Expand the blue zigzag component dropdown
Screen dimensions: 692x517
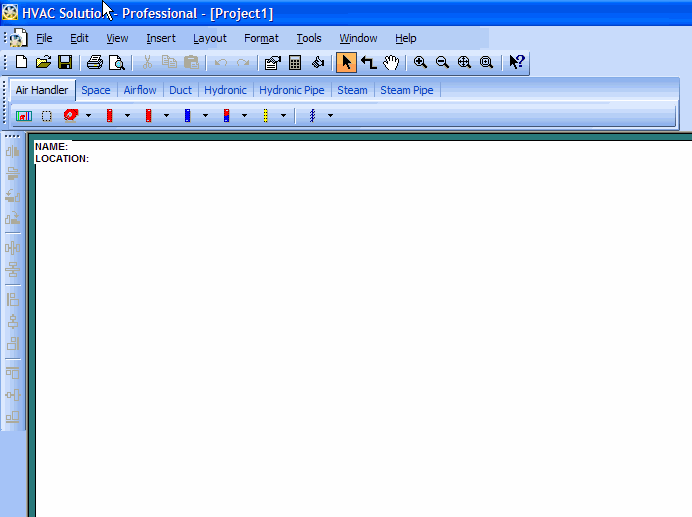click(330, 116)
